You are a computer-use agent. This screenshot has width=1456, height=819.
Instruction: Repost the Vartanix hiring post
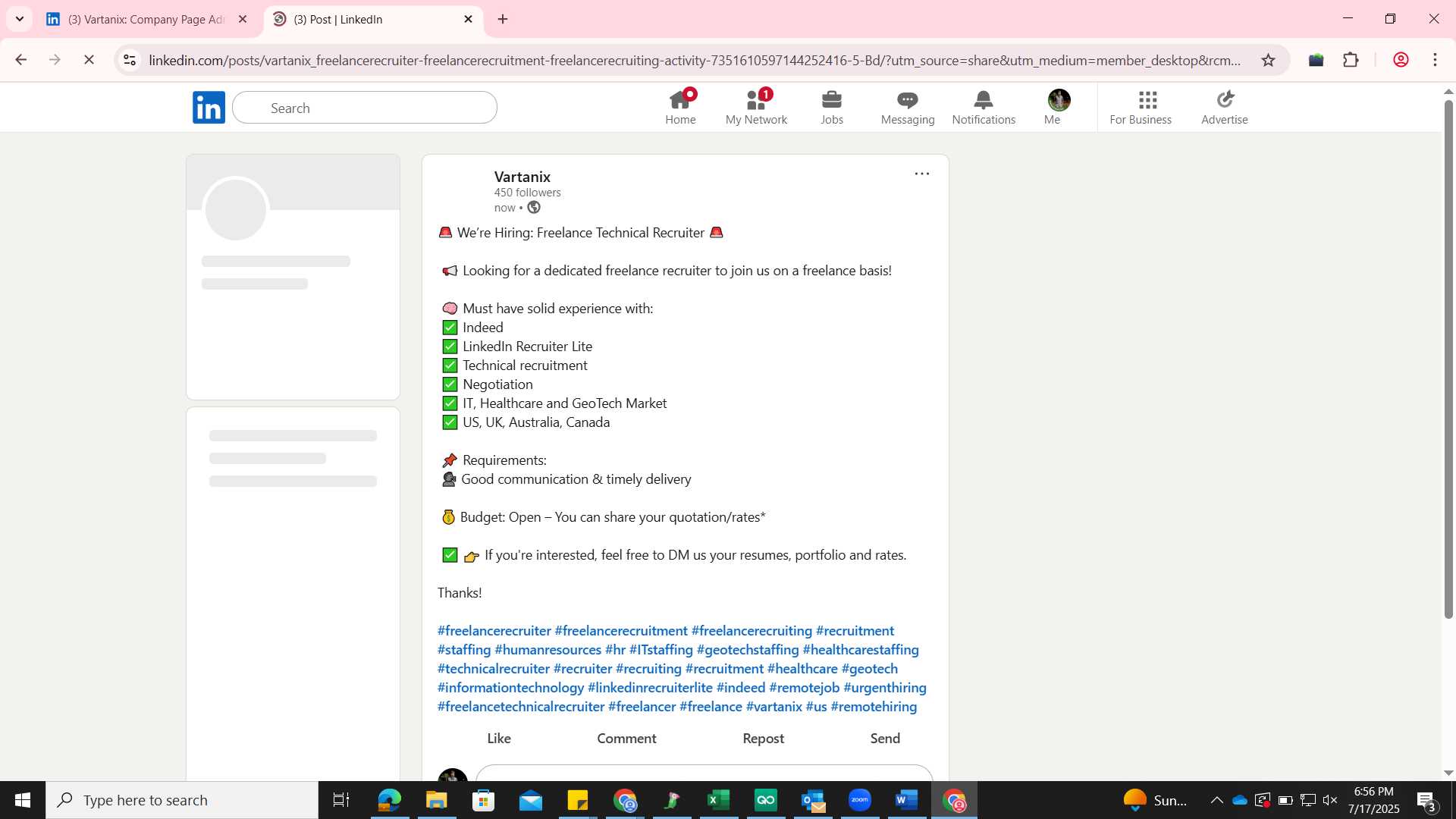click(x=763, y=739)
